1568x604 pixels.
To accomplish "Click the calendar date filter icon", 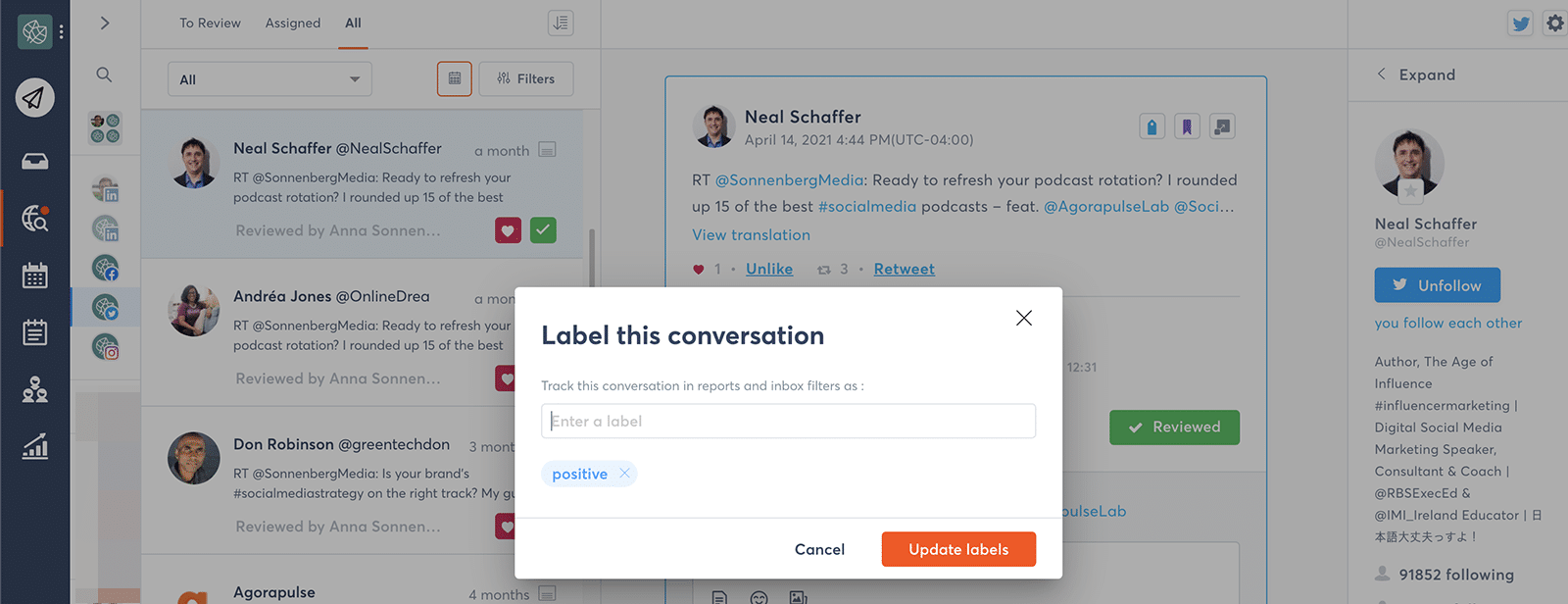I will 454,78.
